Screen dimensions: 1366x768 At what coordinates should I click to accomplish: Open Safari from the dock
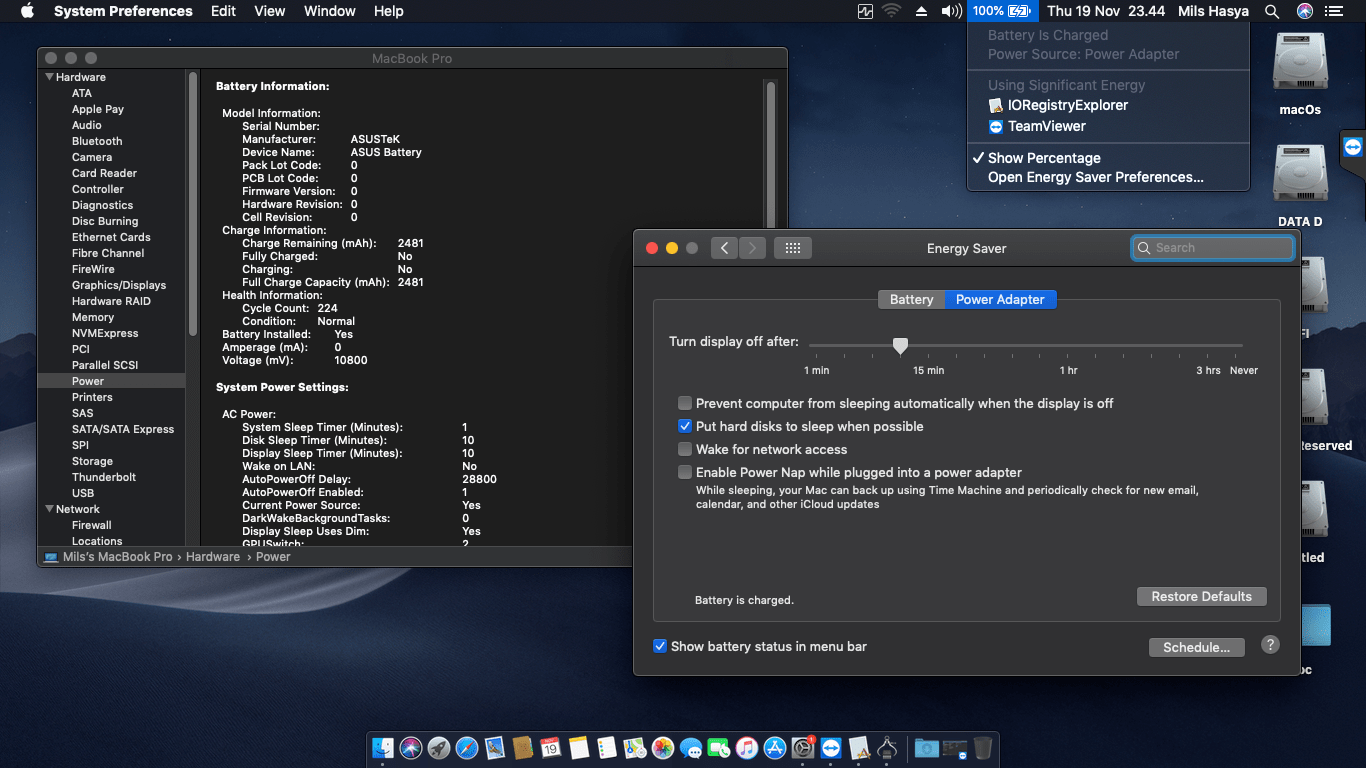pyautogui.click(x=467, y=747)
